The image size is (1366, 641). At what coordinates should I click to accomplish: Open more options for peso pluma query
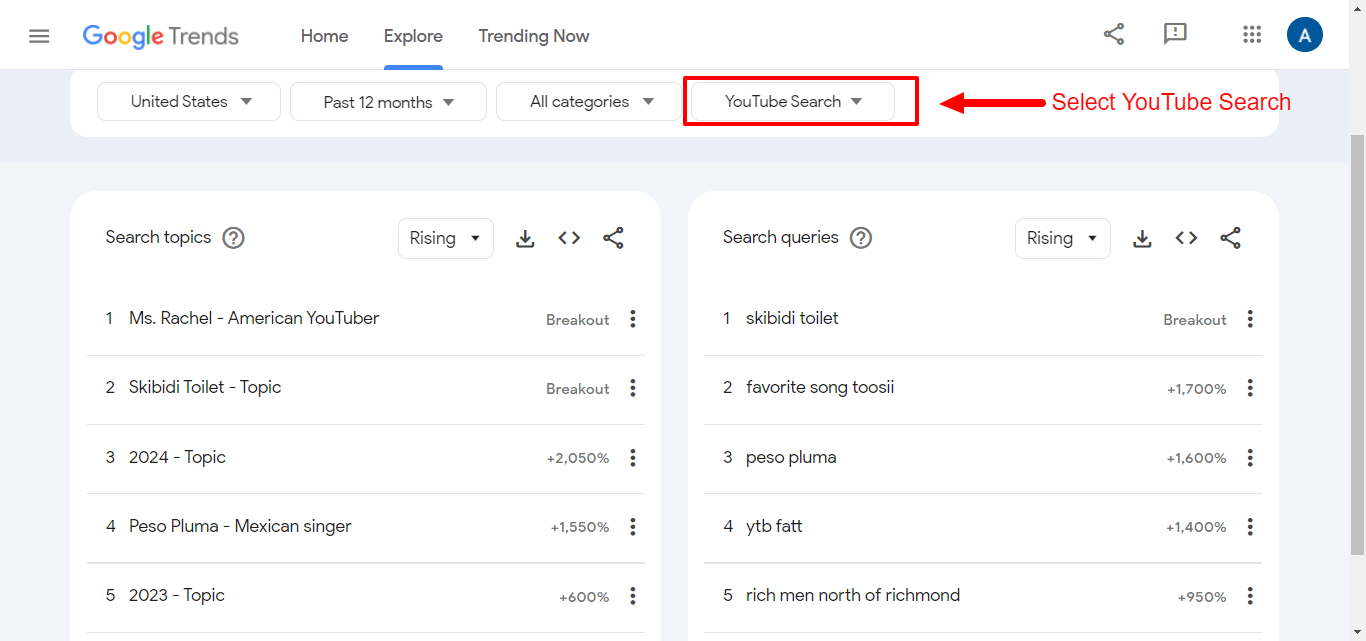point(1250,458)
